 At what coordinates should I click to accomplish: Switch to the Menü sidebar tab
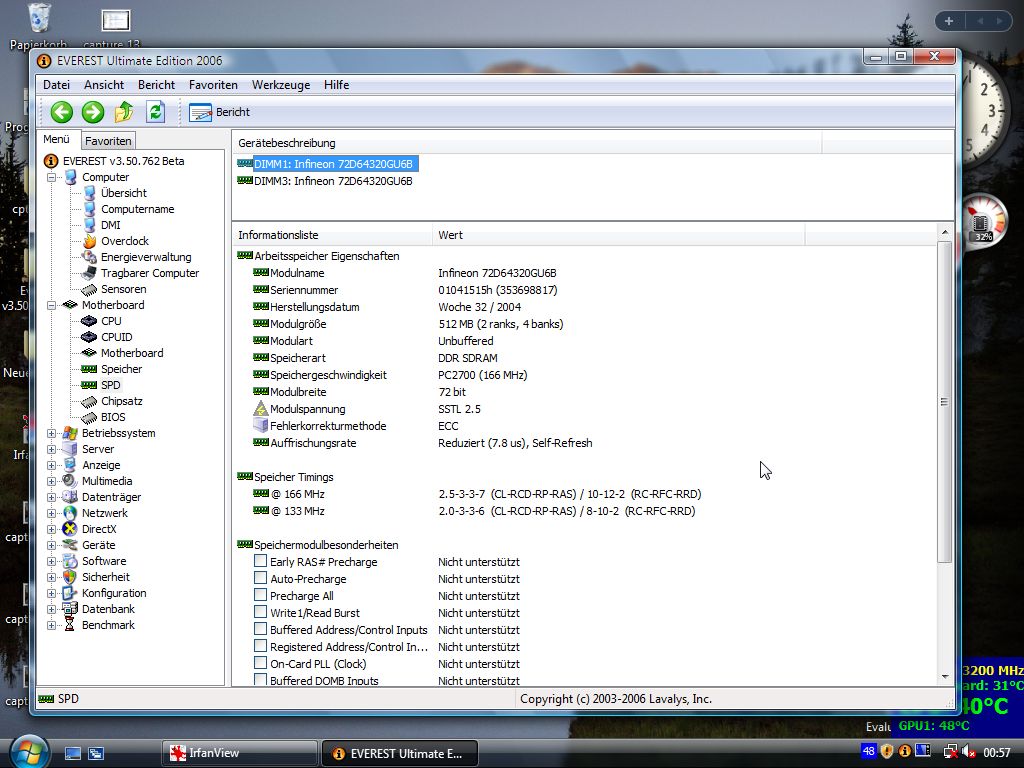click(57, 139)
